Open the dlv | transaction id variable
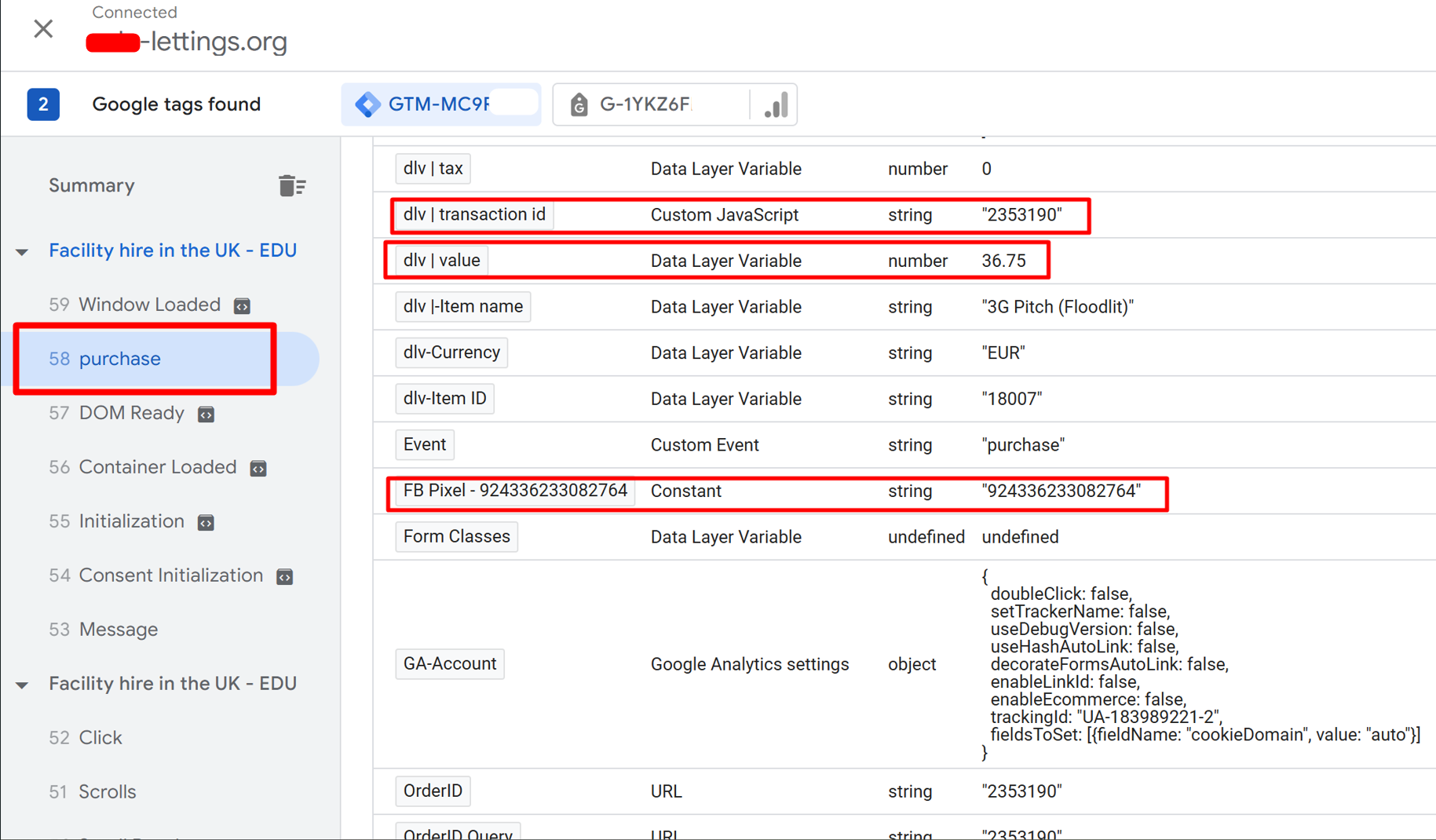Viewport: 1436px width, 840px height. point(473,215)
